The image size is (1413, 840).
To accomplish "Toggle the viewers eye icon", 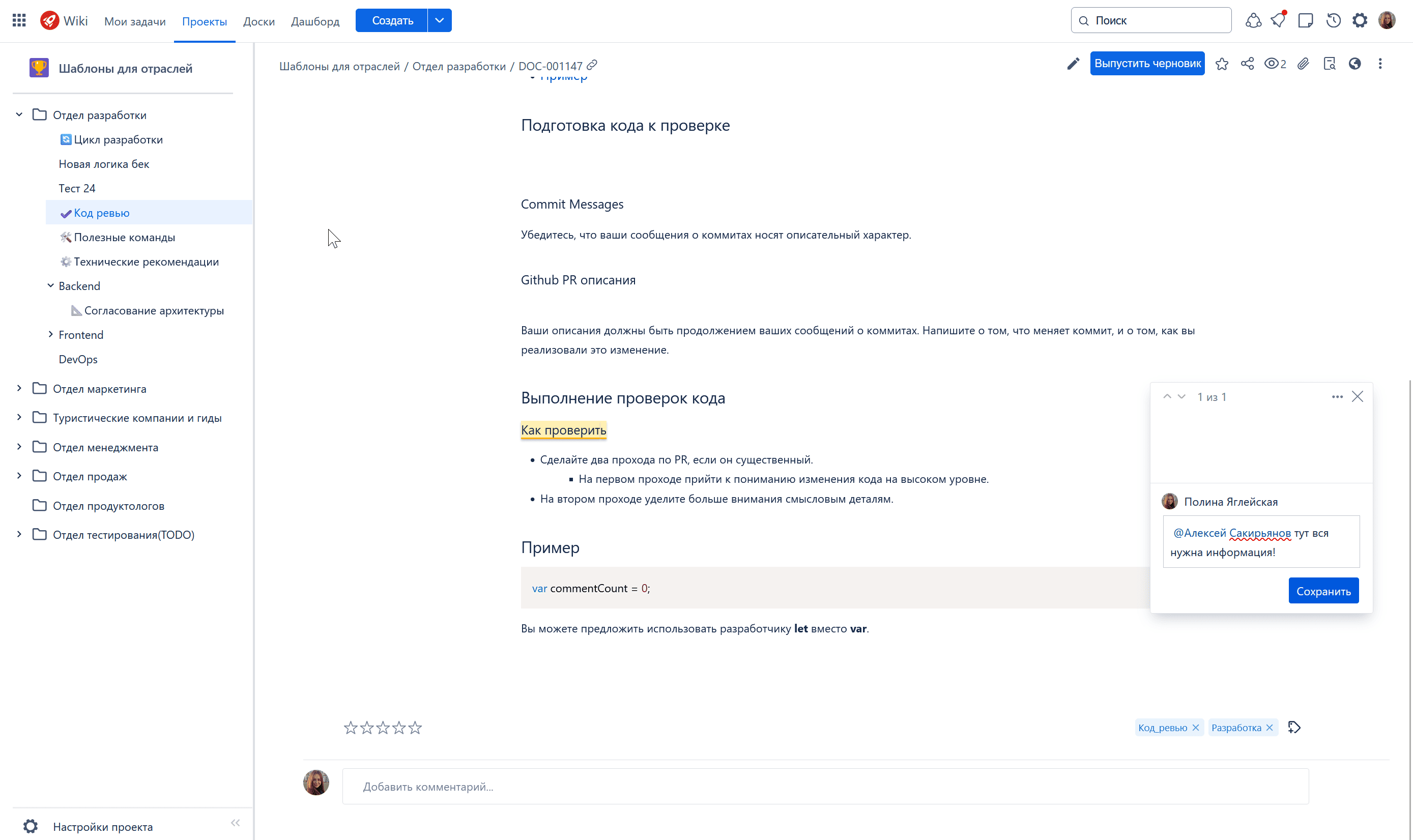I will click(1272, 64).
